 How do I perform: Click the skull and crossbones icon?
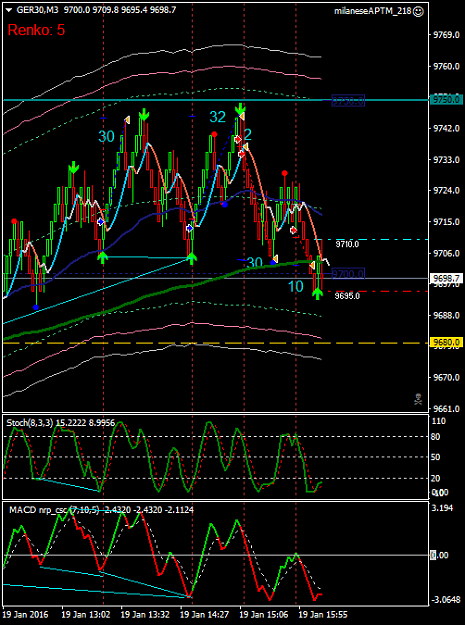[418, 399]
